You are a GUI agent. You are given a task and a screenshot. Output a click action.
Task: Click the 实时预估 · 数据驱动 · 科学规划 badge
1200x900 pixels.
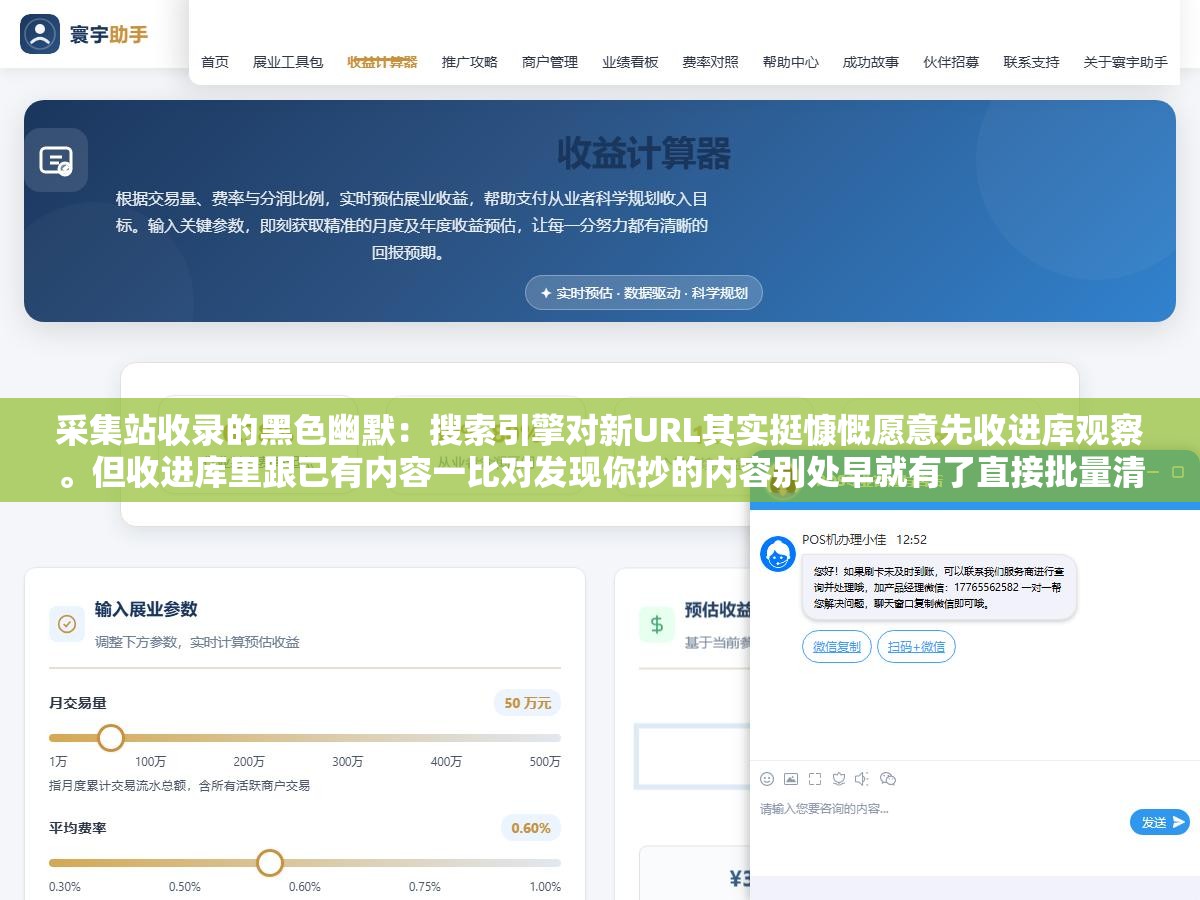pos(644,293)
